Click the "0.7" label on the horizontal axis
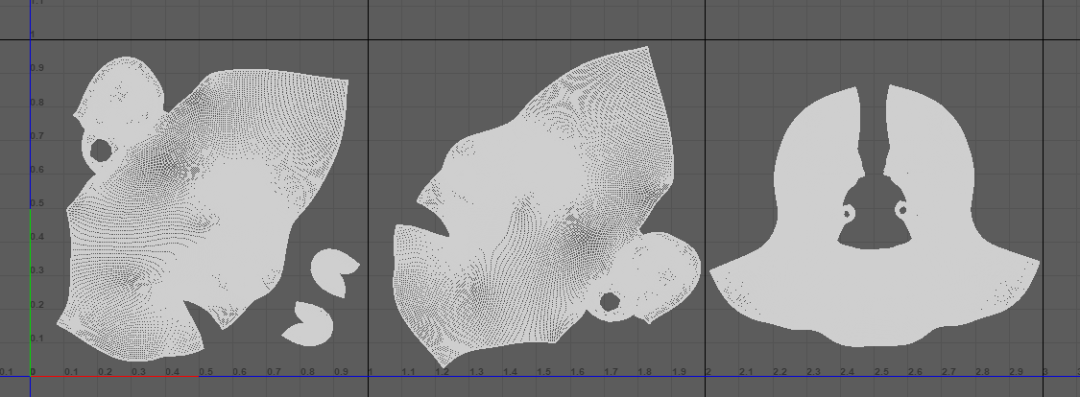Image resolution: width=1080 pixels, height=397 pixels. (273, 372)
